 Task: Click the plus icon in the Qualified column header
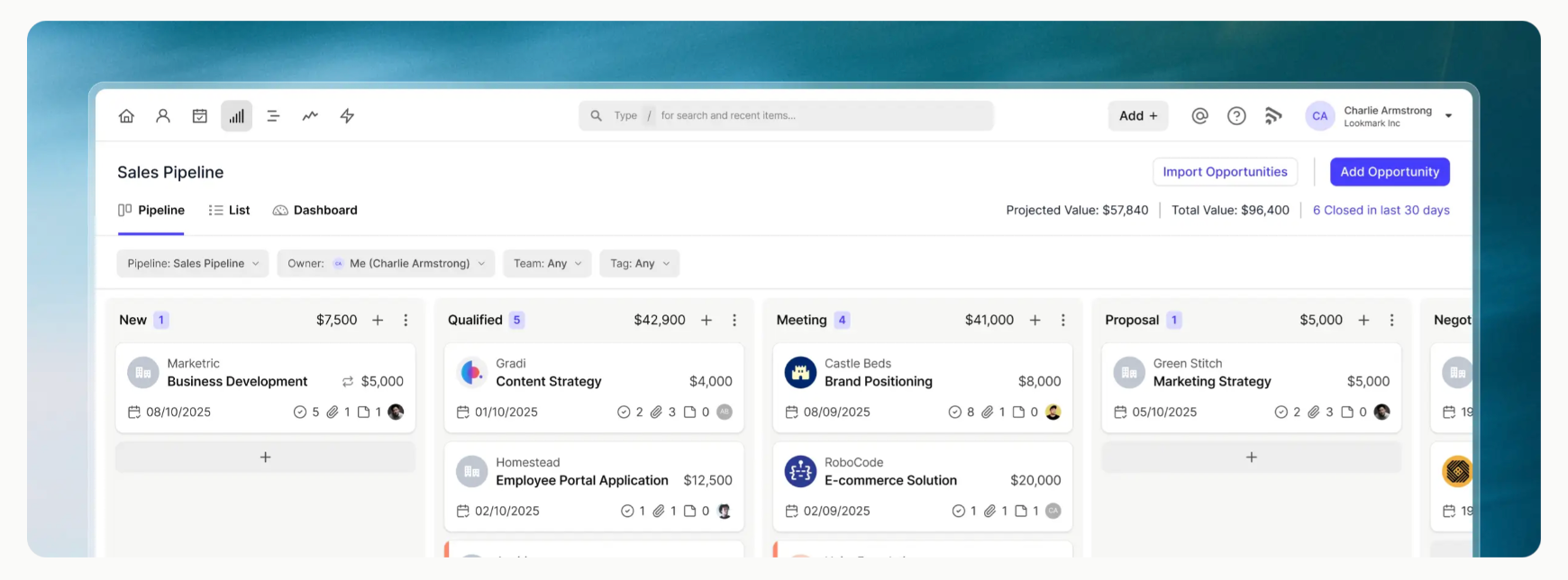[707, 321]
